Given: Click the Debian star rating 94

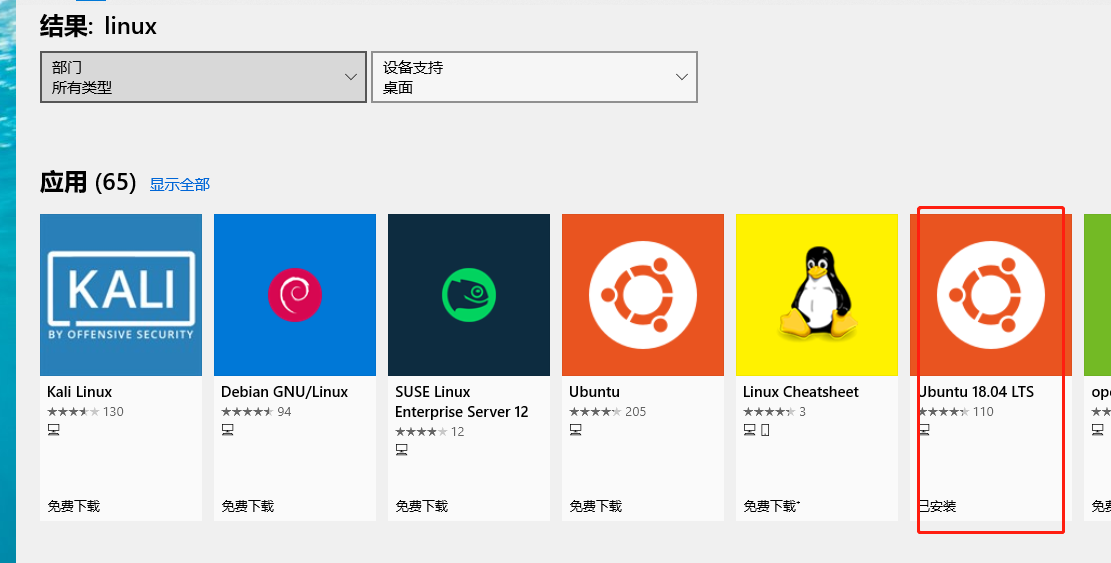Looking at the screenshot, I should 256,411.
